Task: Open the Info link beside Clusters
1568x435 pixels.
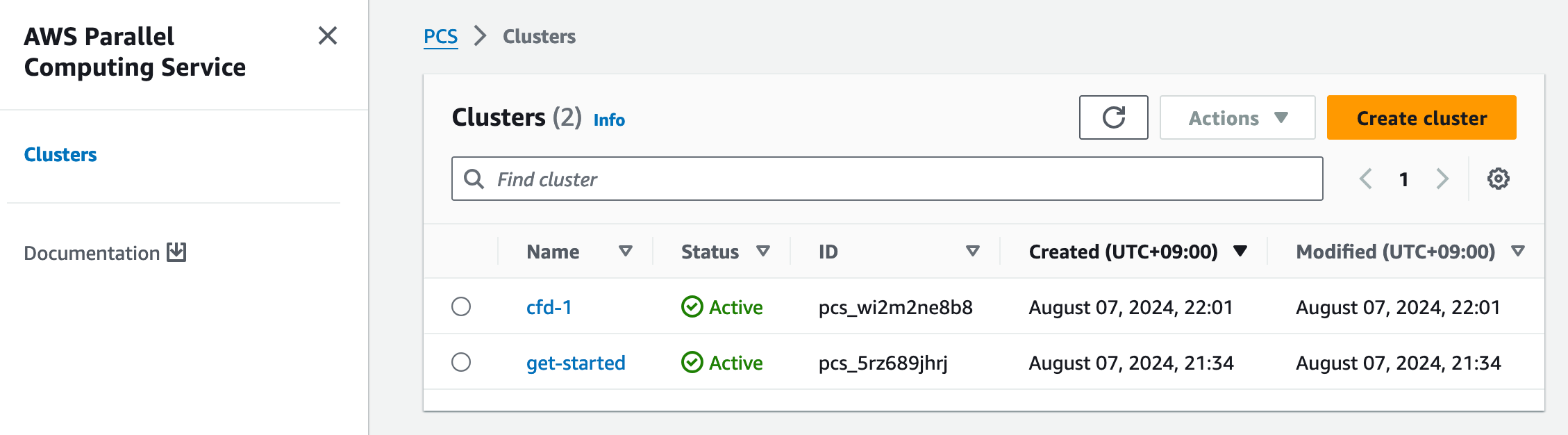Action: pos(609,120)
